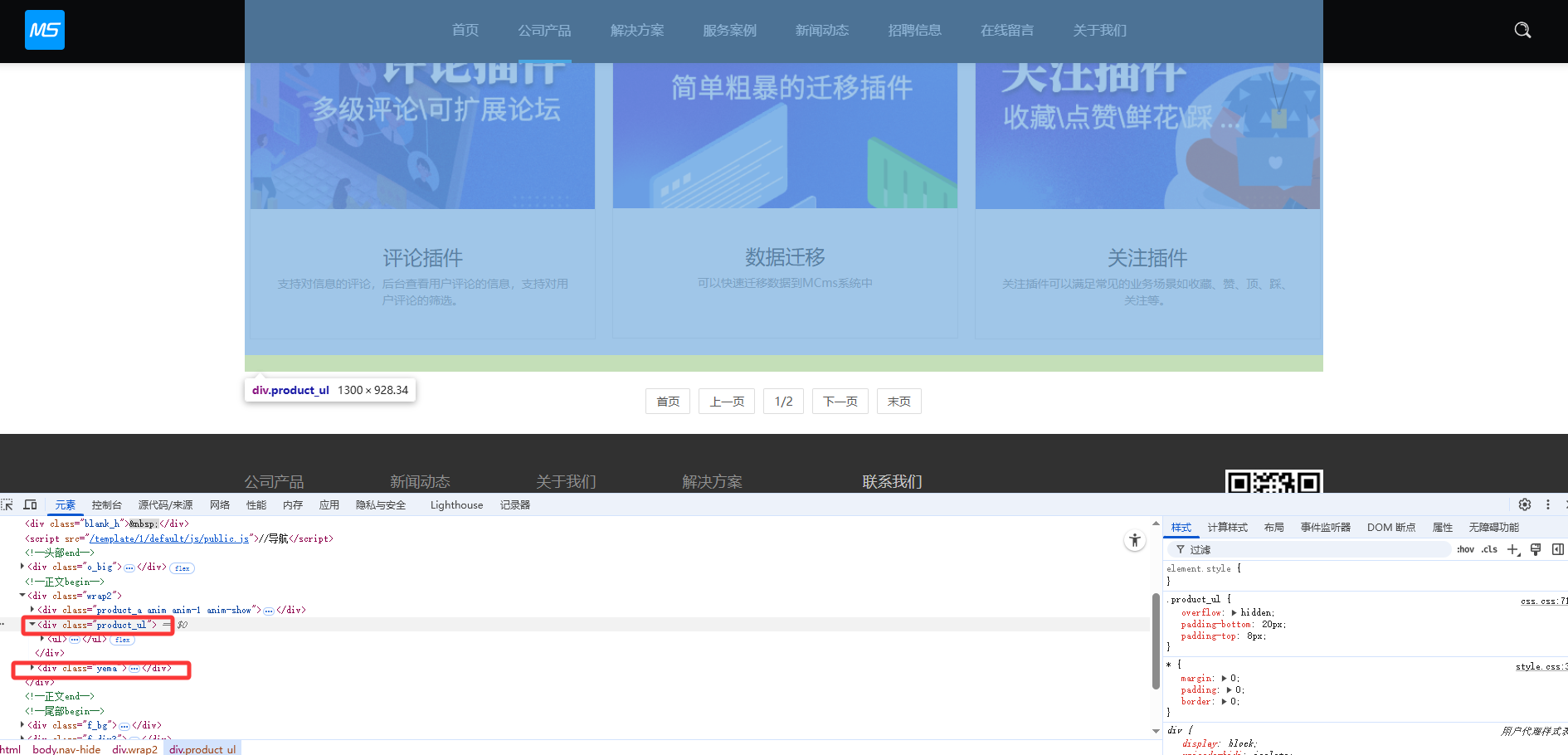Image resolution: width=1568 pixels, height=755 pixels.
Task: Open DevTools settings gear
Action: pyautogui.click(x=1524, y=504)
